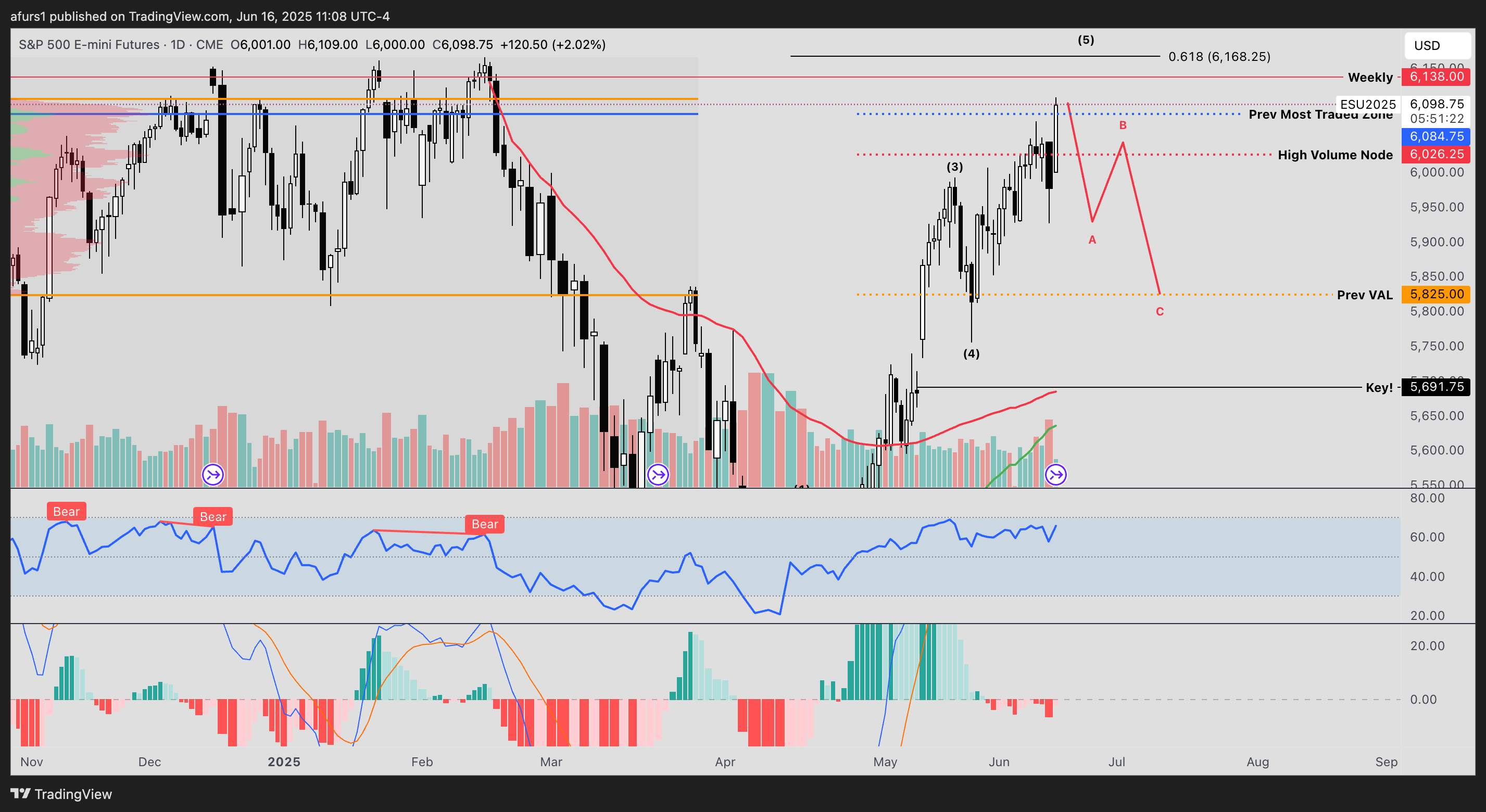The width and height of the screenshot is (1486, 812).
Task: Click the orange 5,825.00 price label
Action: pyautogui.click(x=1437, y=294)
